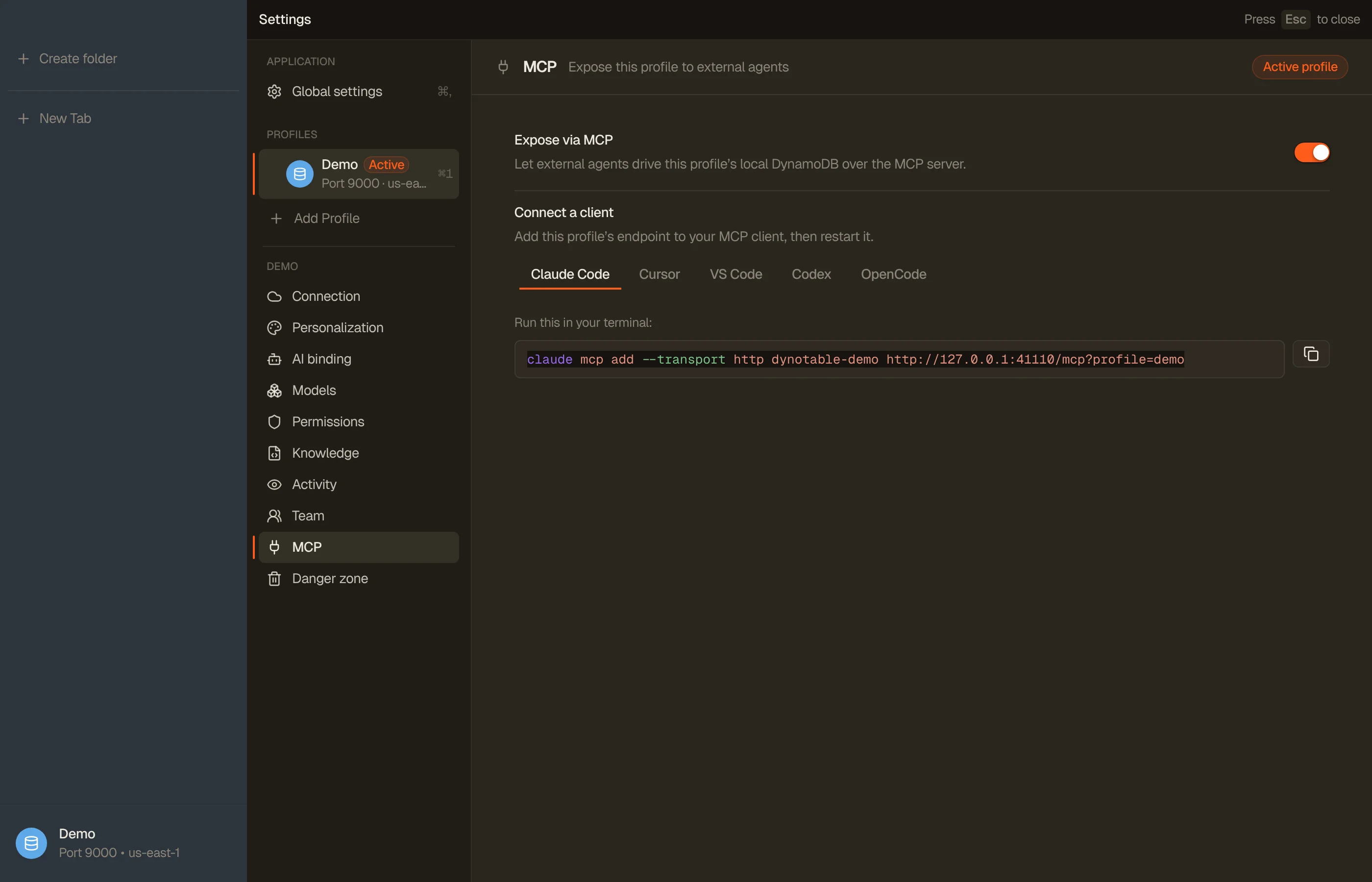Open the Knowledge section
This screenshot has width=1372, height=882.
pyautogui.click(x=359, y=453)
